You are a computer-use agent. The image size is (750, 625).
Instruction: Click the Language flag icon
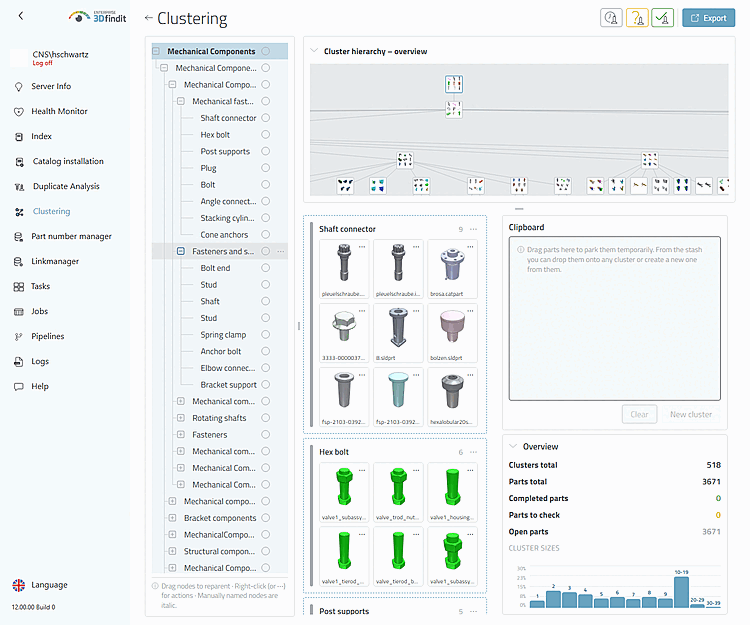tap(19, 585)
